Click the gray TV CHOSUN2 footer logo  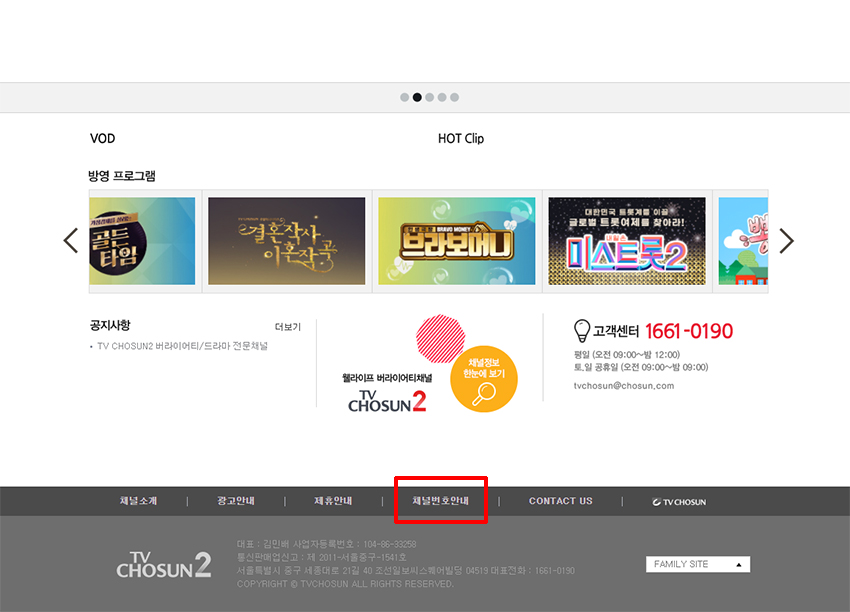coord(164,564)
